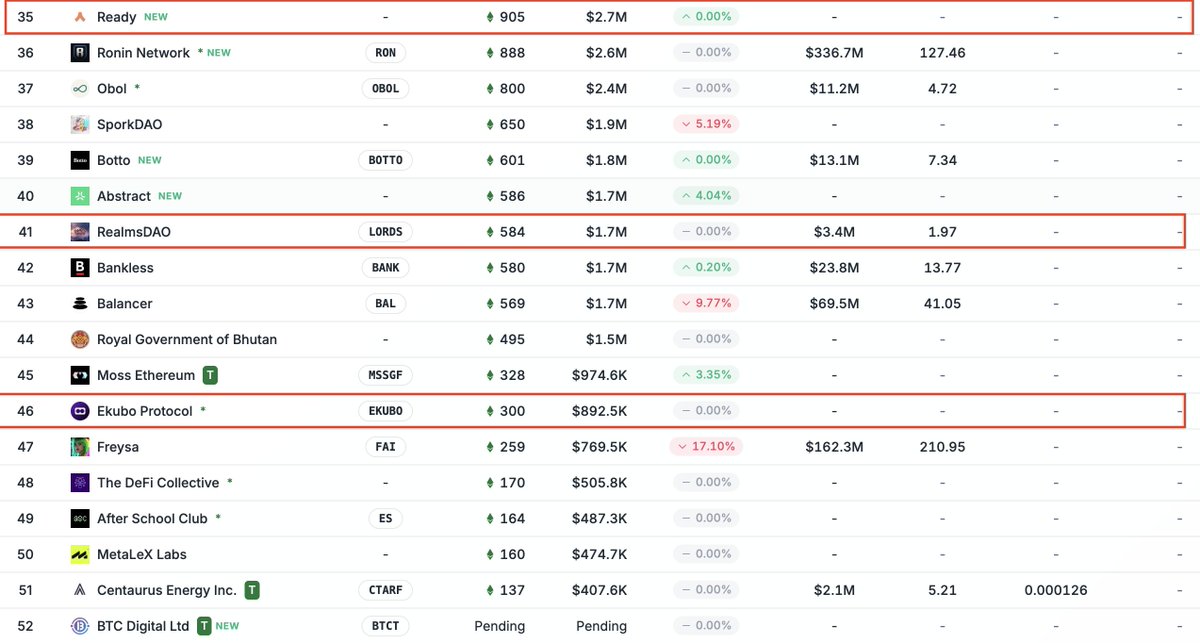Screen dimensions: 1200x643
Task: Open Royal Government of Bhutan entry
Action: coord(187,340)
